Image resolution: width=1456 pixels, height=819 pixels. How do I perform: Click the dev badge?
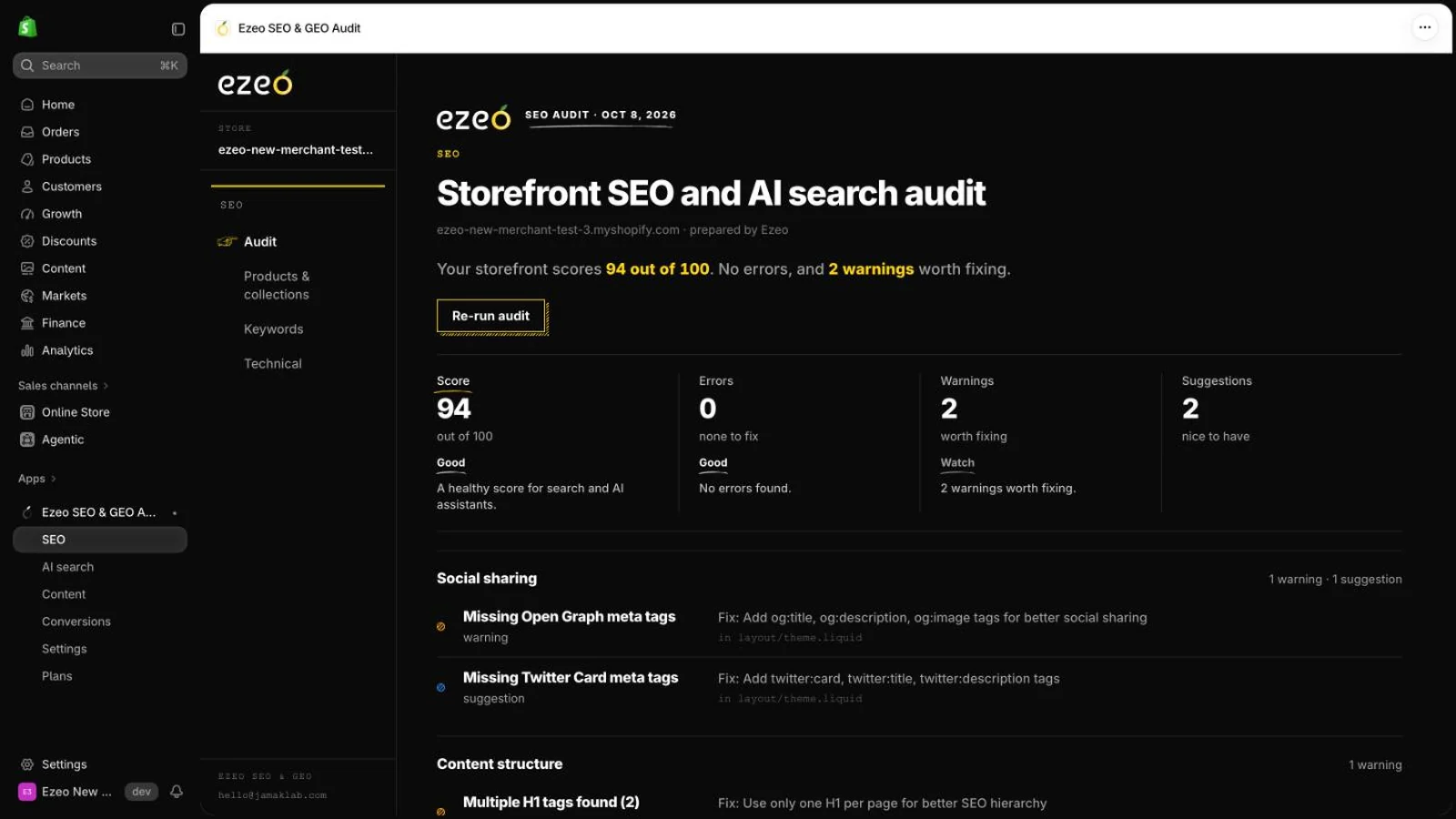[x=141, y=792]
